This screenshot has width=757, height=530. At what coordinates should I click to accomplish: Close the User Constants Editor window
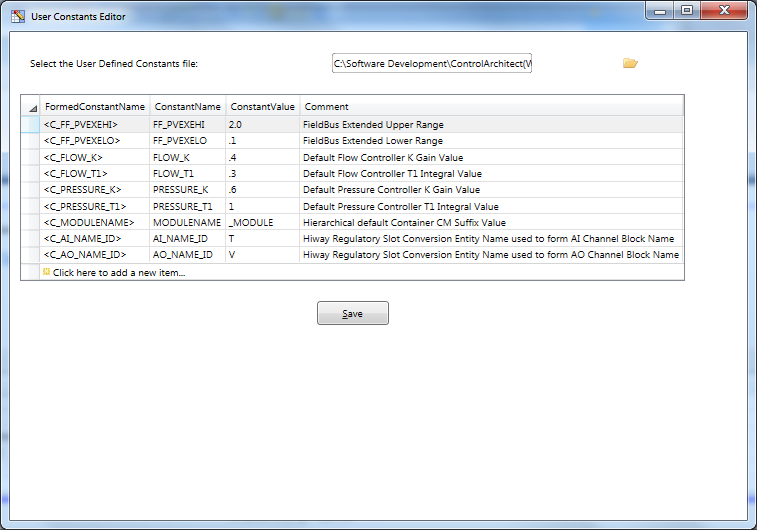coord(724,11)
